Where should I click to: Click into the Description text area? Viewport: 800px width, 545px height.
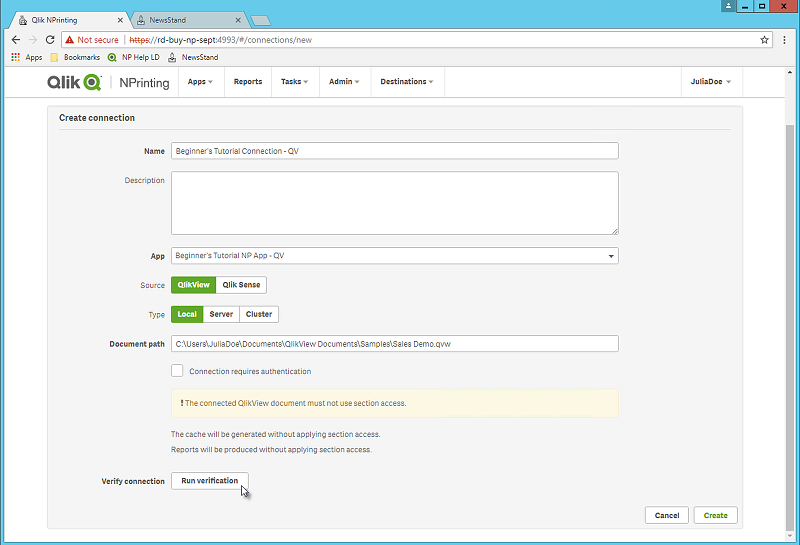click(x=394, y=203)
